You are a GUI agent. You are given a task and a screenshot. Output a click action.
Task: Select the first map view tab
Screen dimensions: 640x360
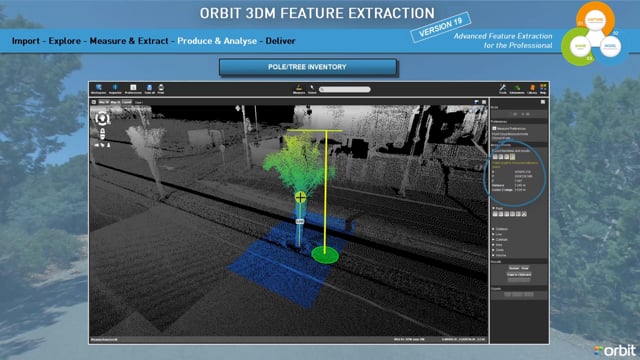click(103, 102)
